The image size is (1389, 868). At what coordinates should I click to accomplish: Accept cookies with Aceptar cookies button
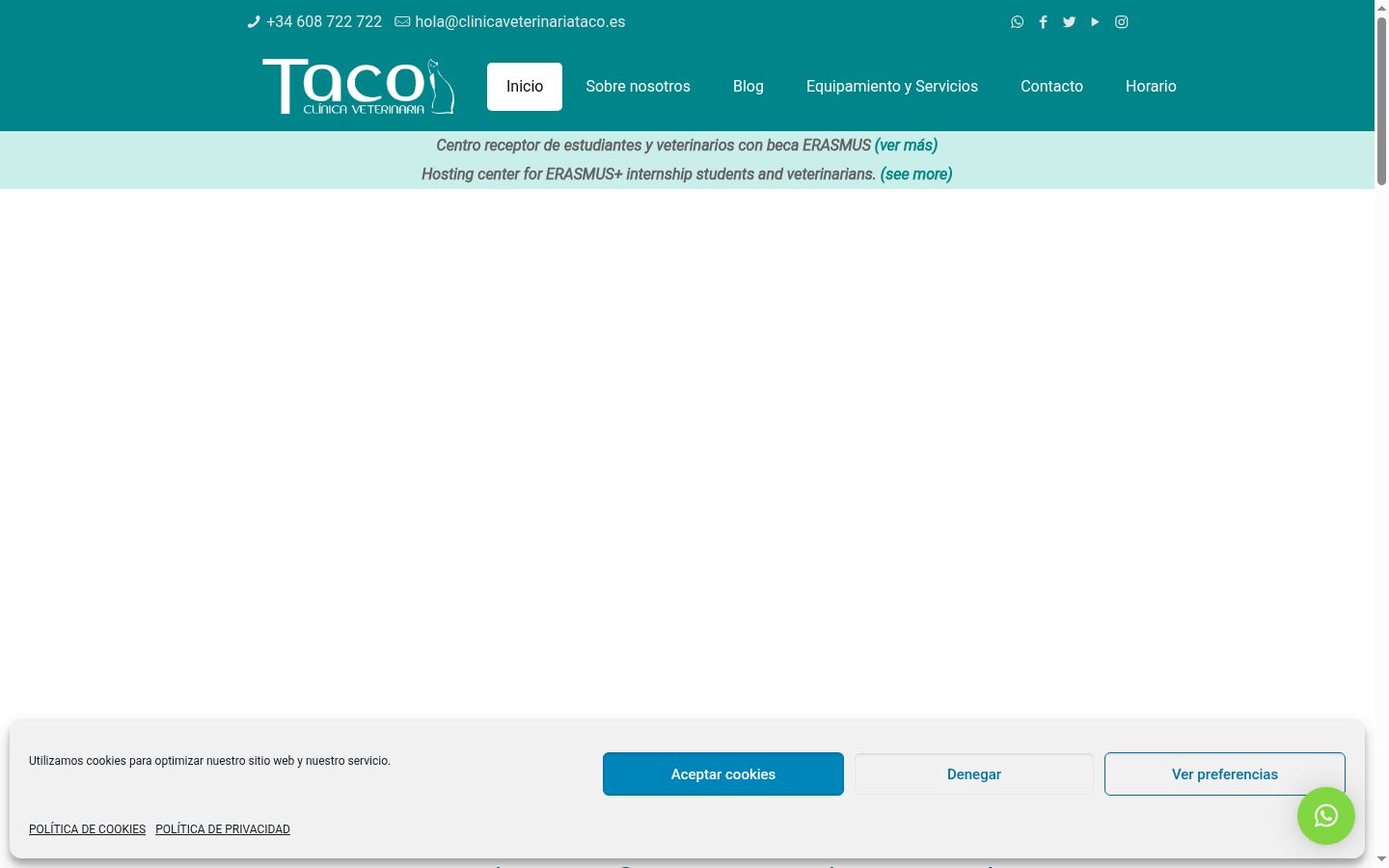[723, 774]
